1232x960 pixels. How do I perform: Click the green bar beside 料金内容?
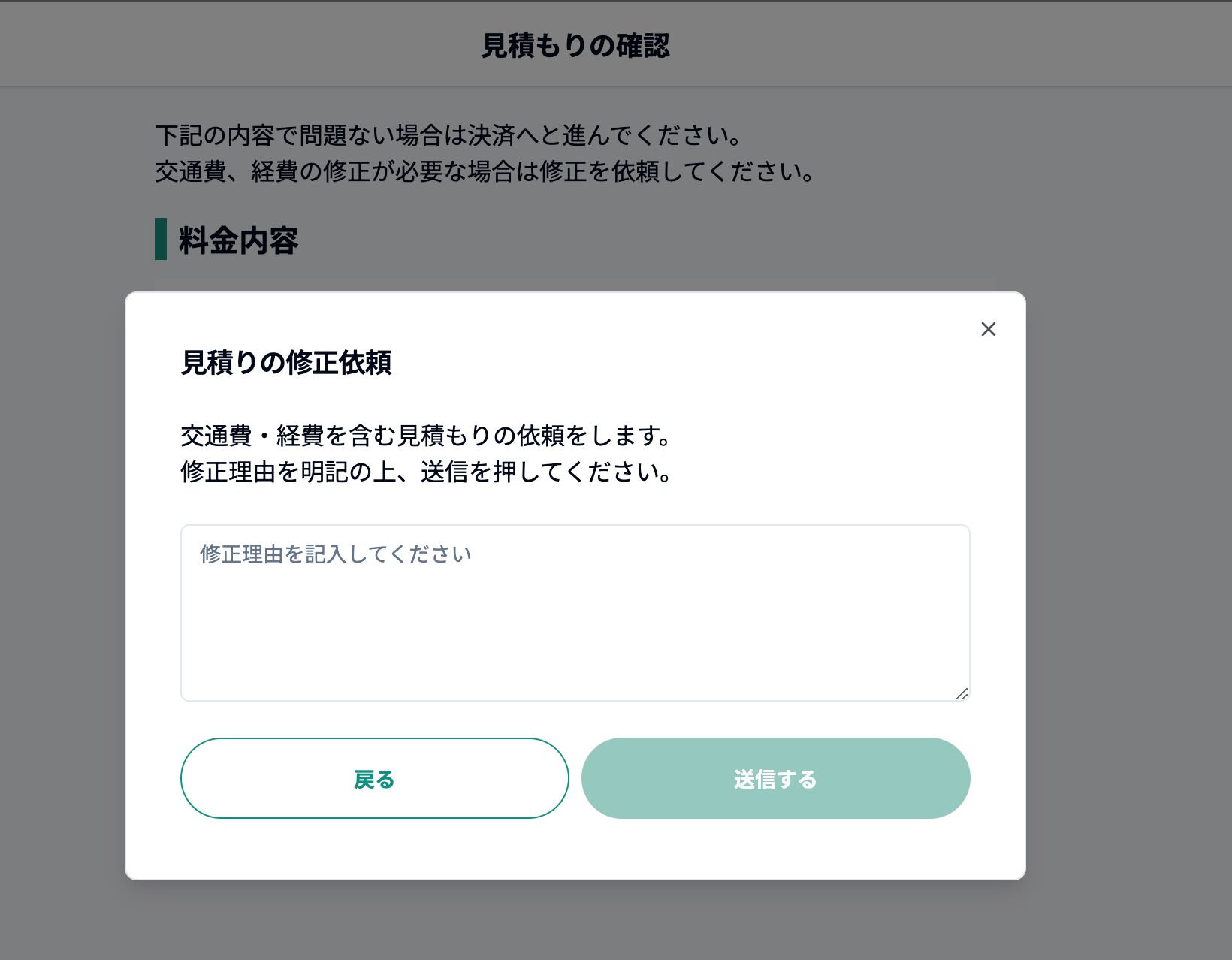pyautogui.click(x=160, y=239)
